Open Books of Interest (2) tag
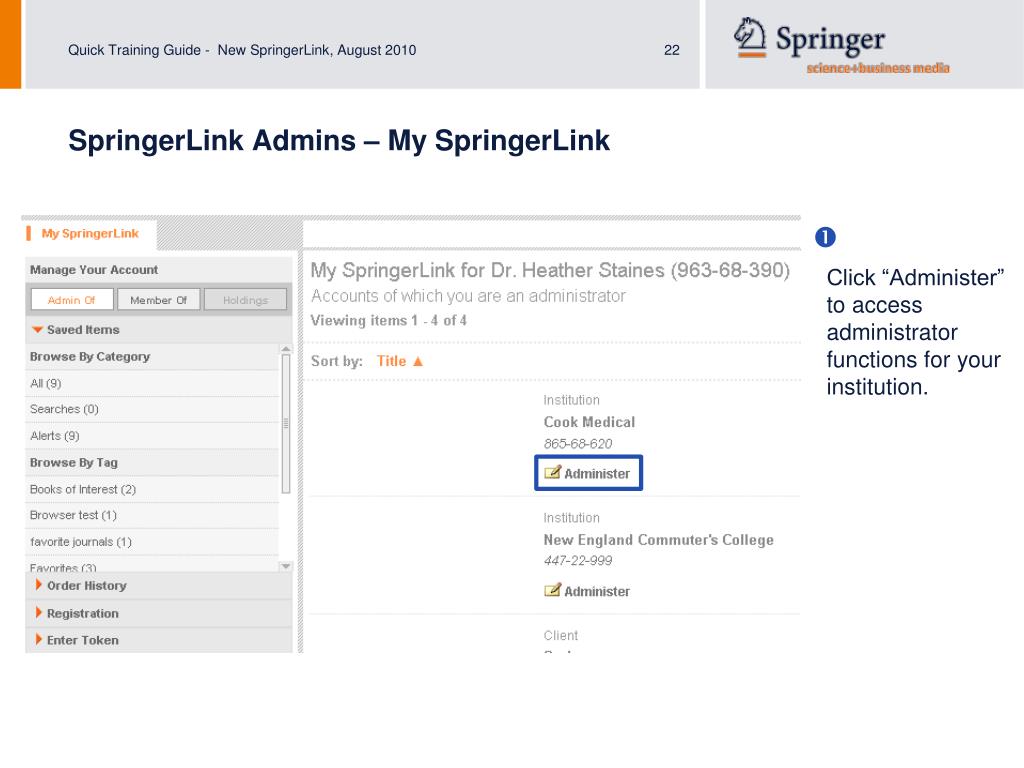 (83, 489)
